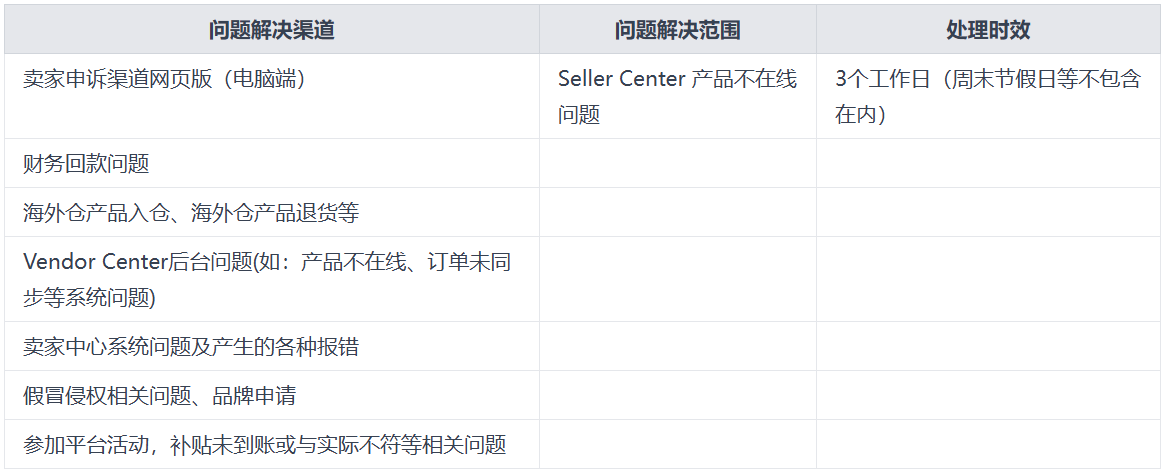This screenshot has height=471, width=1165.
Task: Select the 卖家中心系统问题及产生的各种报错 cell
Action: coord(272,346)
